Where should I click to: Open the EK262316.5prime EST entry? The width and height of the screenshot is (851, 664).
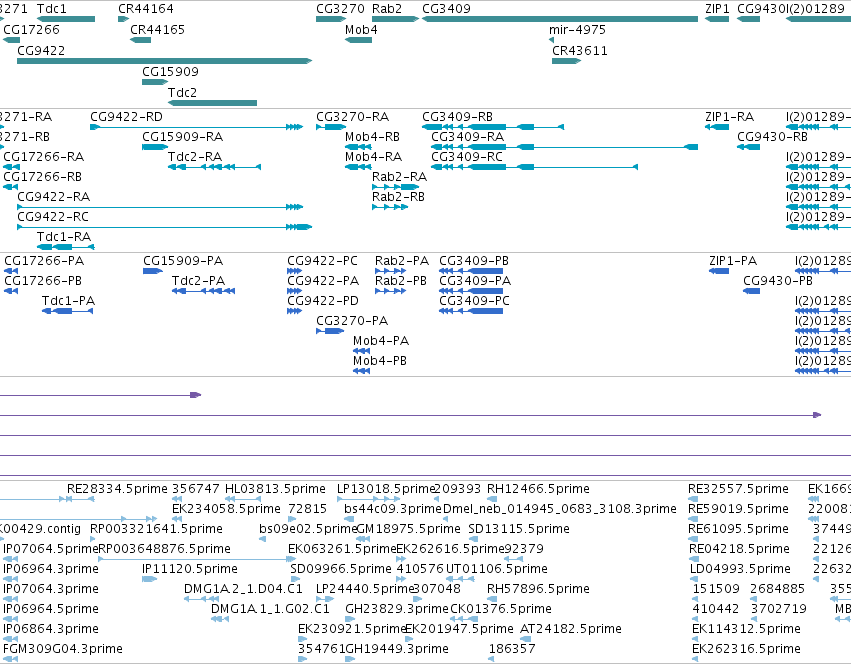point(746,649)
